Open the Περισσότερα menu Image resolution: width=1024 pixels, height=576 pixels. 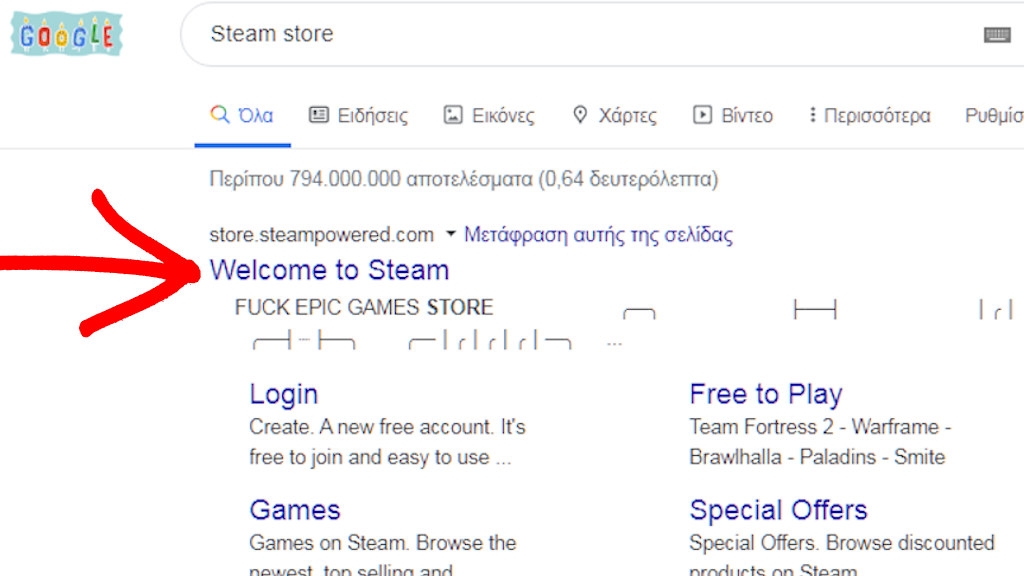tap(870, 116)
